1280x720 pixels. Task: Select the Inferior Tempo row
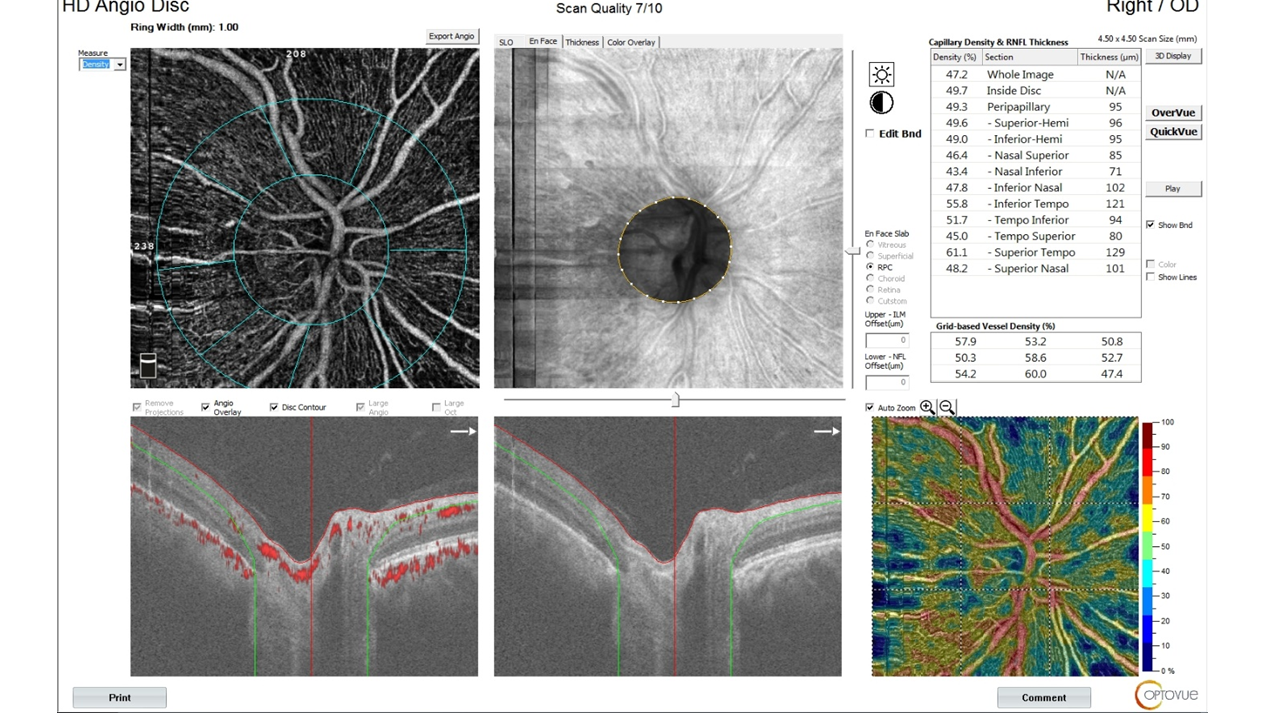1036,203
